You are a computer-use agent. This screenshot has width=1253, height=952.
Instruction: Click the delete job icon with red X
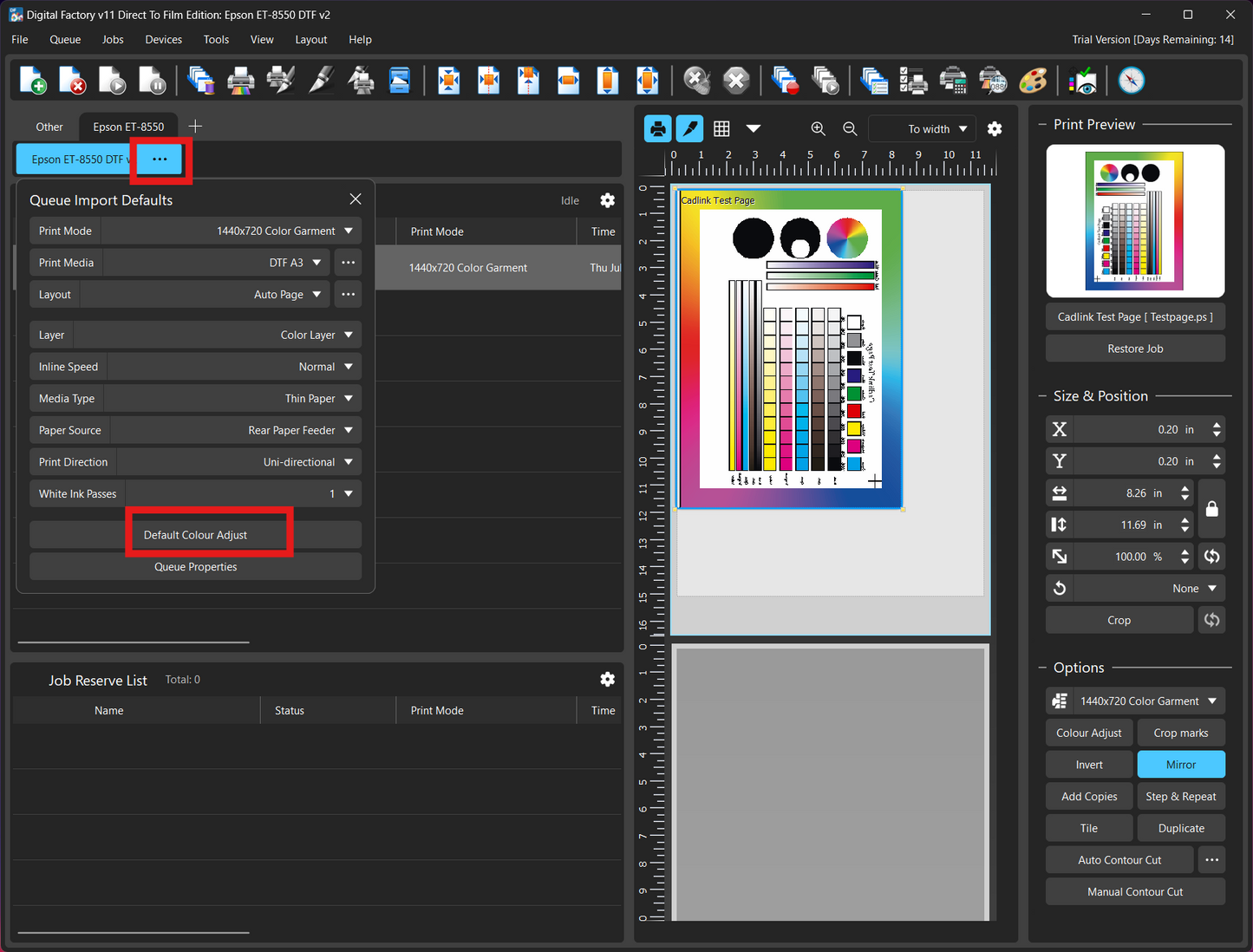[73, 81]
